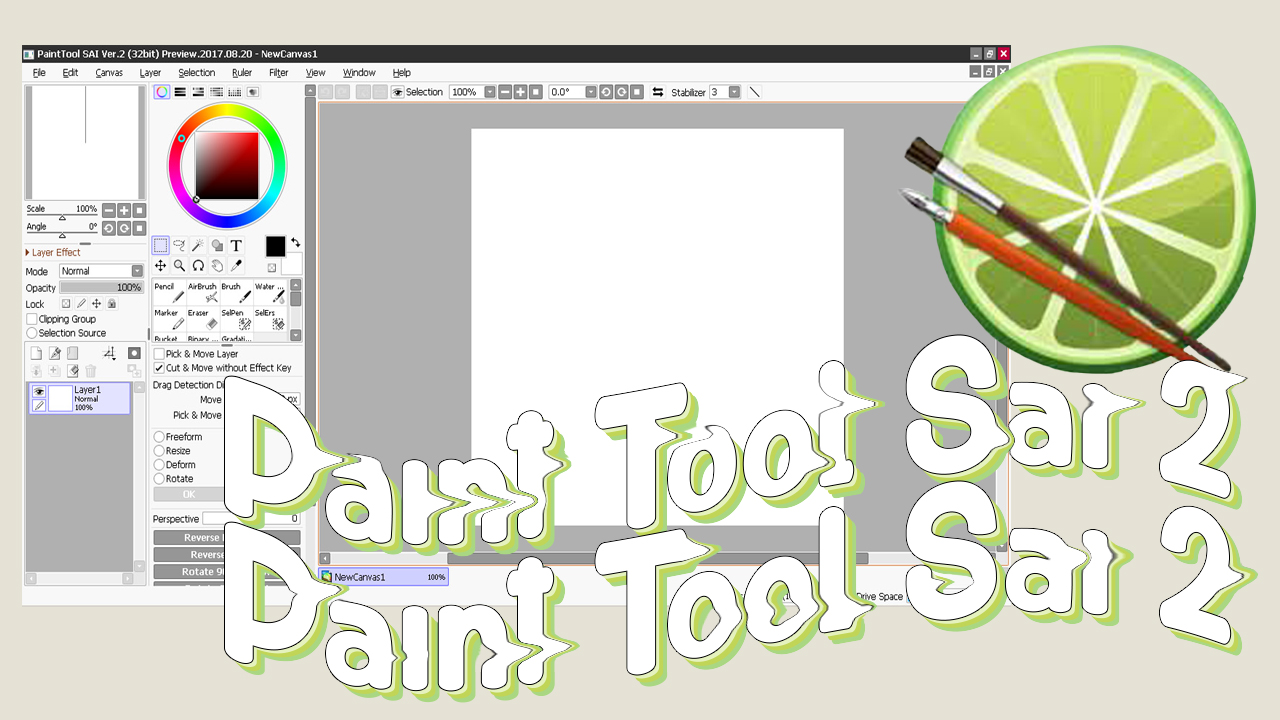Image resolution: width=1280 pixels, height=720 pixels.
Task: Toggle the lock transparency icon
Action: point(66,303)
